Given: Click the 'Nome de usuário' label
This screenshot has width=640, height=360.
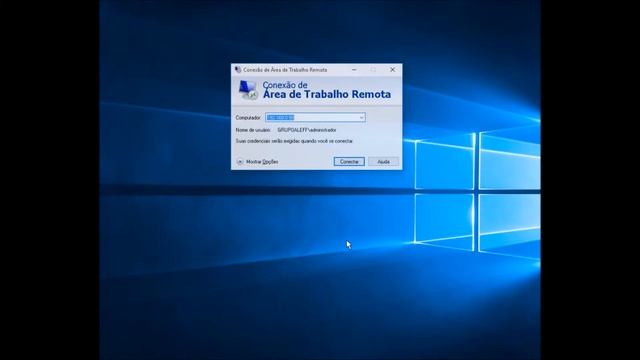Looking at the screenshot, I should pos(253,130).
